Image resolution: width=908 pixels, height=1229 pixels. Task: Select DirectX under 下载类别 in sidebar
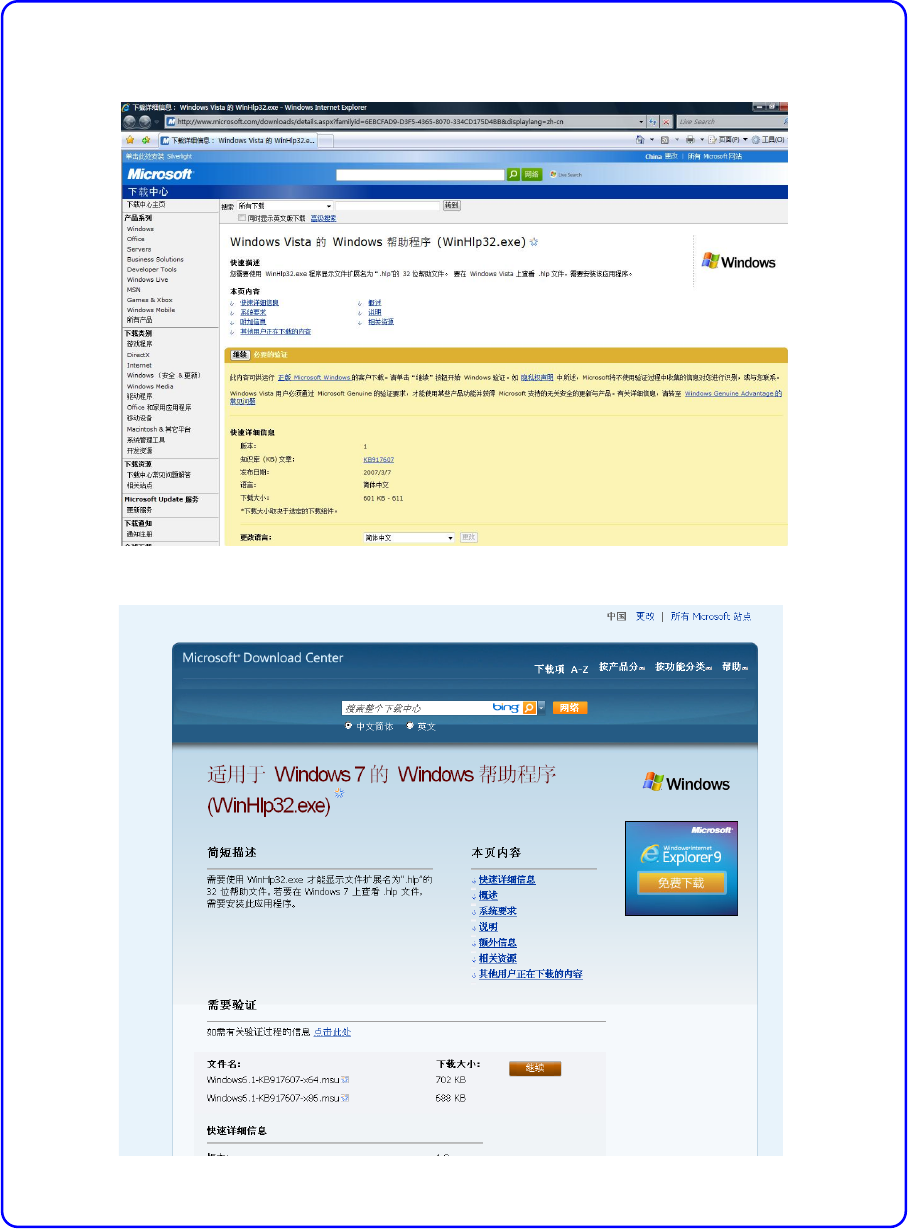138,355
